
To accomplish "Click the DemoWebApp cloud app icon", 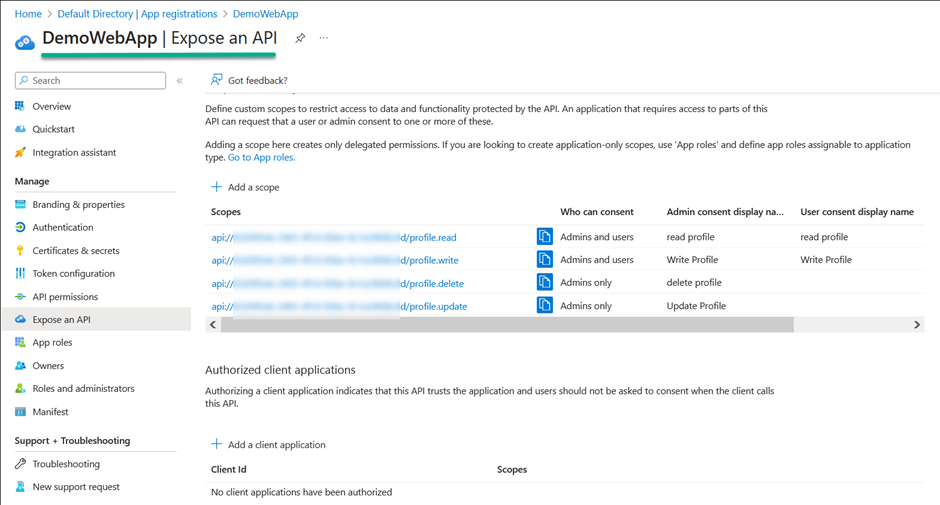I will pyautogui.click(x=25, y=42).
